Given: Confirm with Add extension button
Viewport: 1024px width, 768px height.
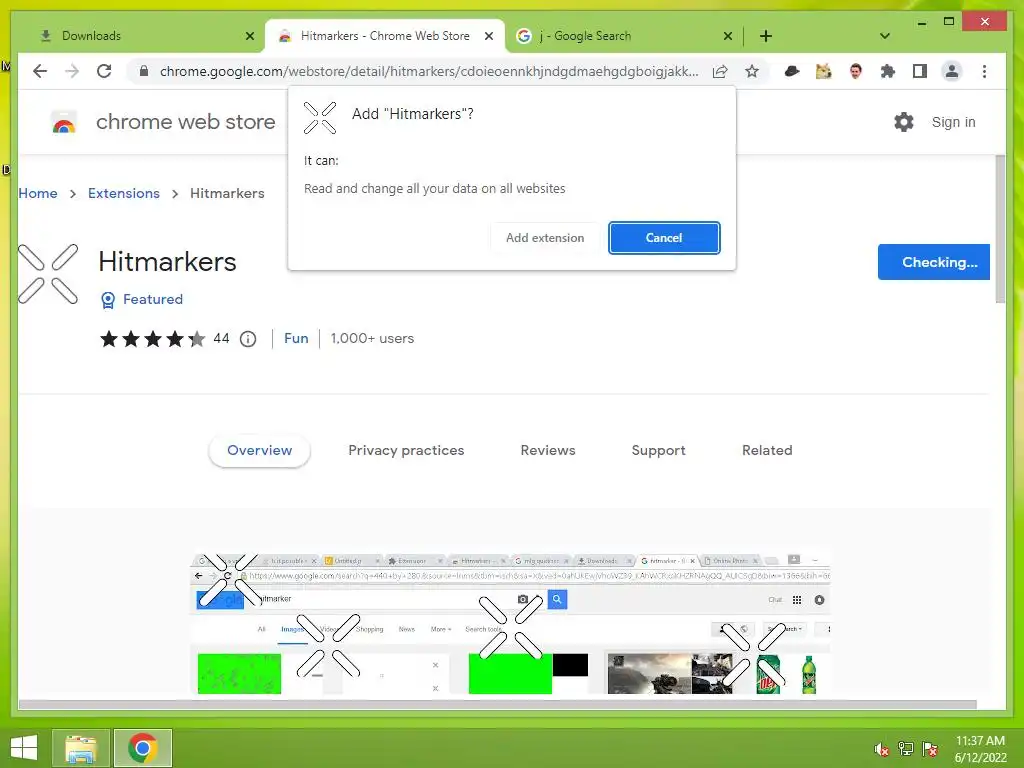Looking at the screenshot, I should 545,238.
